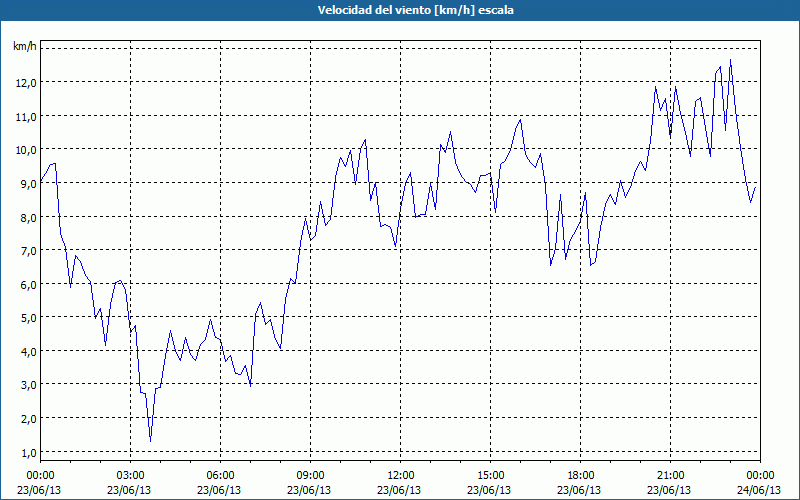Click the 12:00 time axis label
This screenshot has height=500, width=800.
click(401, 476)
